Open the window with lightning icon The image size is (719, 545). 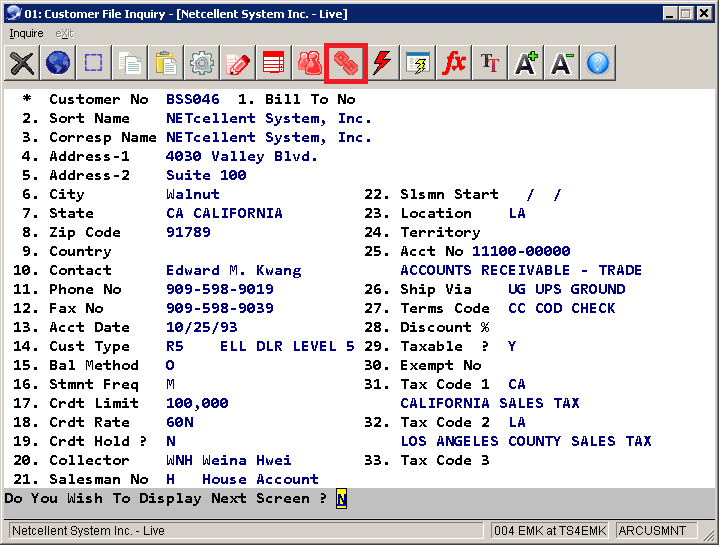[418, 63]
